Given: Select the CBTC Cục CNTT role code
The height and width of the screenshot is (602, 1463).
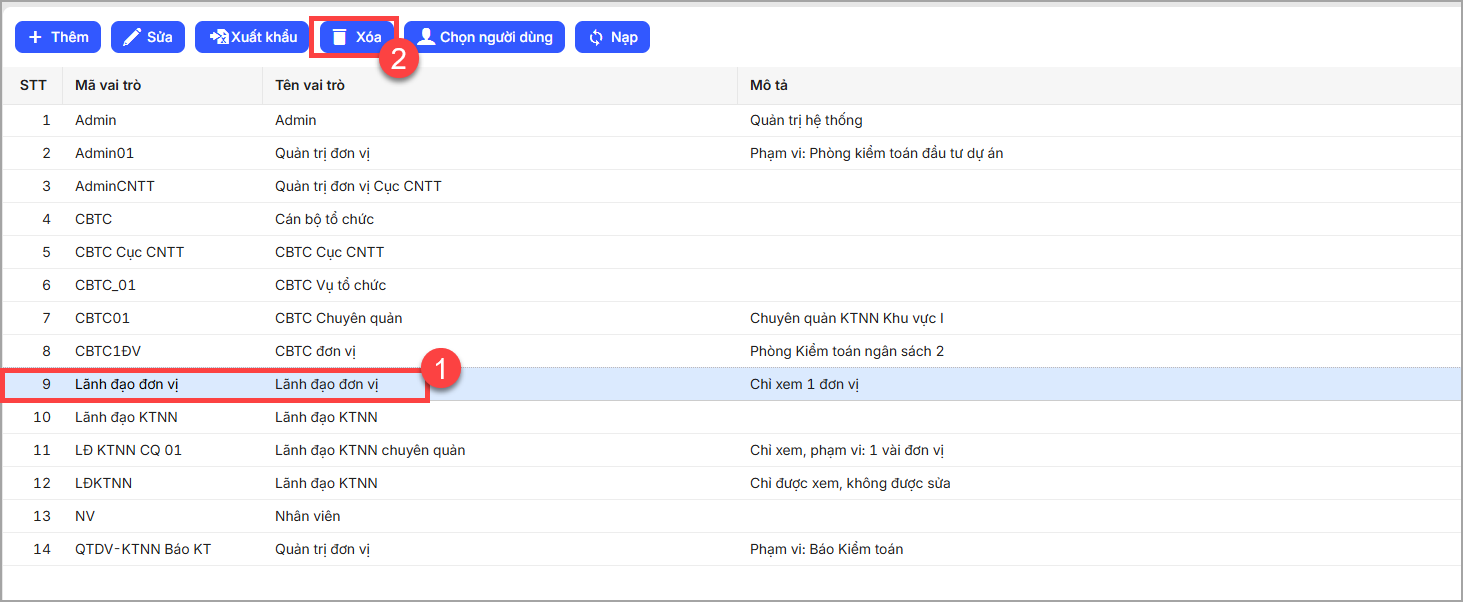Looking at the screenshot, I should pos(129,252).
